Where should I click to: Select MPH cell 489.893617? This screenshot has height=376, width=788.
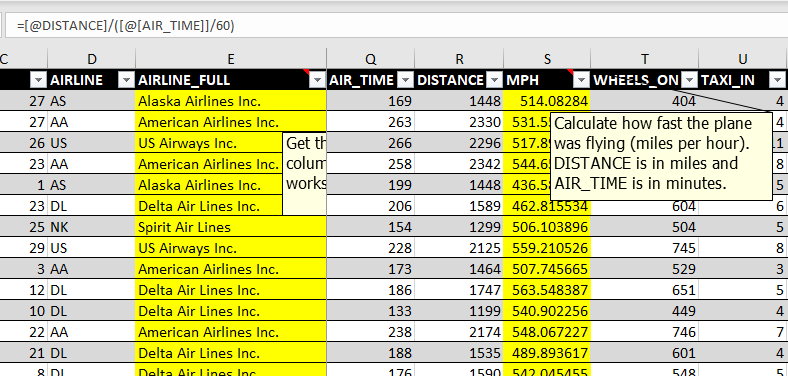[x=547, y=353]
